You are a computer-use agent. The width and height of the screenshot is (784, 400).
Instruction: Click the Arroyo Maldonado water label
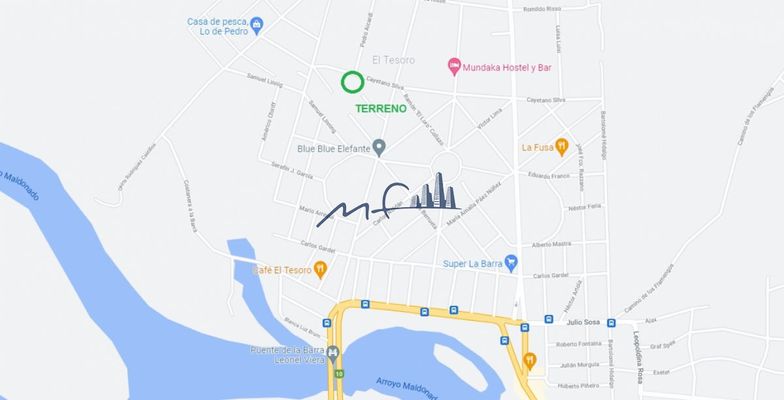[x=406, y=389]
